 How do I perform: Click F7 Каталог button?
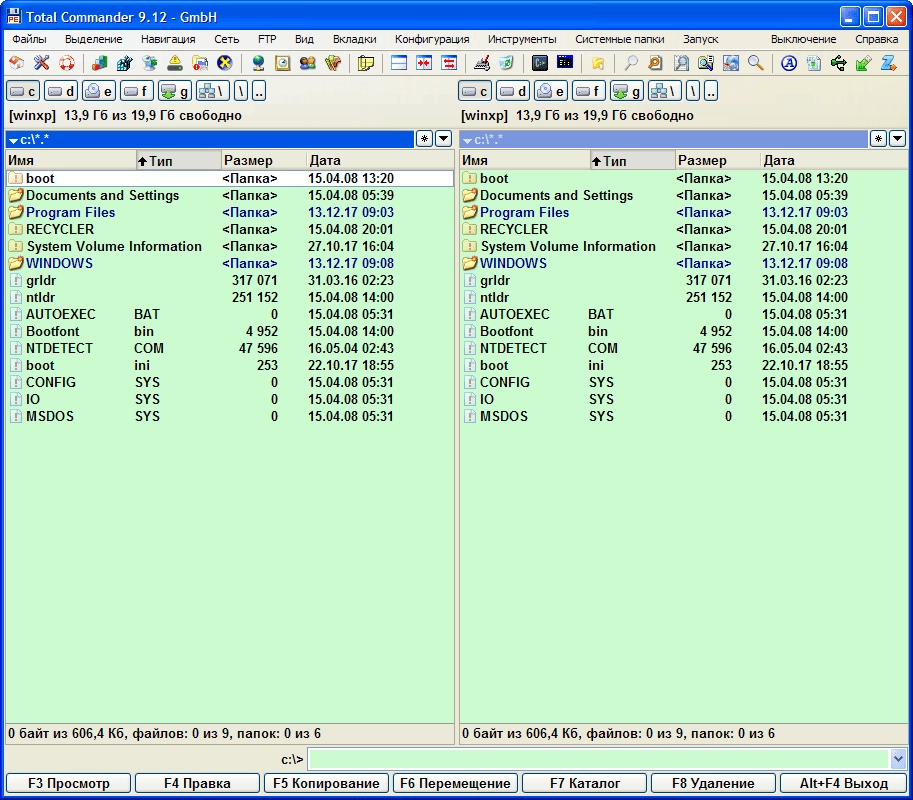[x=585, y=783]
